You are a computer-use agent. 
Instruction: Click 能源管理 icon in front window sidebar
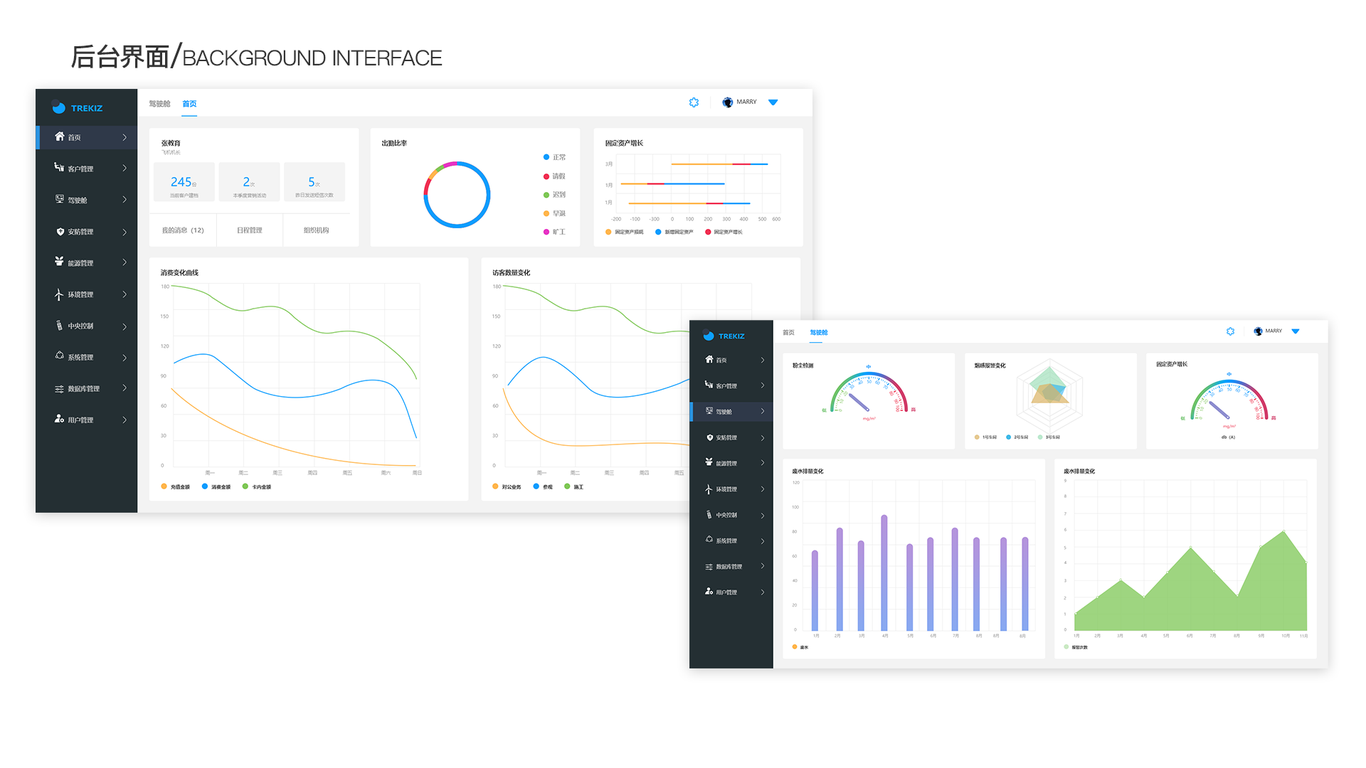click(x=709, y=463)
